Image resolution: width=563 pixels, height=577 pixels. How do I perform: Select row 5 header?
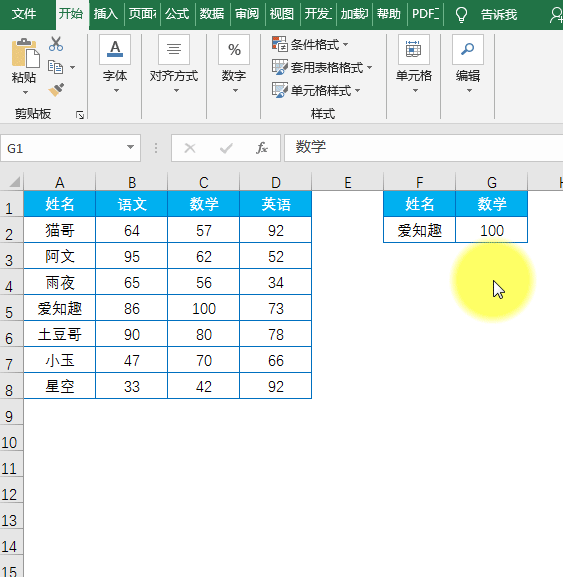point(11,308)
